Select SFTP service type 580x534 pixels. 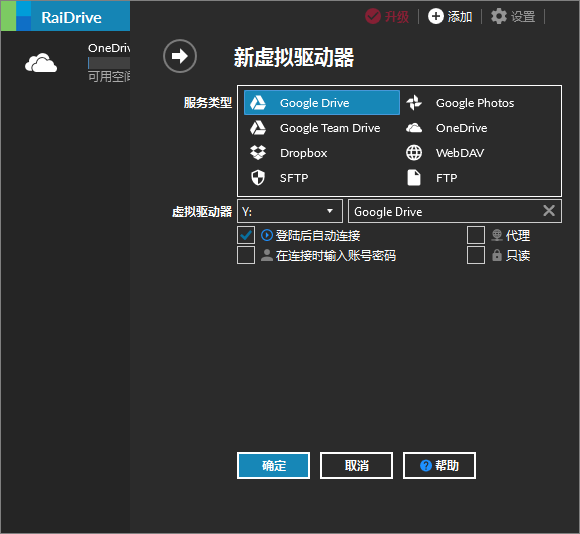click(321, 178)
